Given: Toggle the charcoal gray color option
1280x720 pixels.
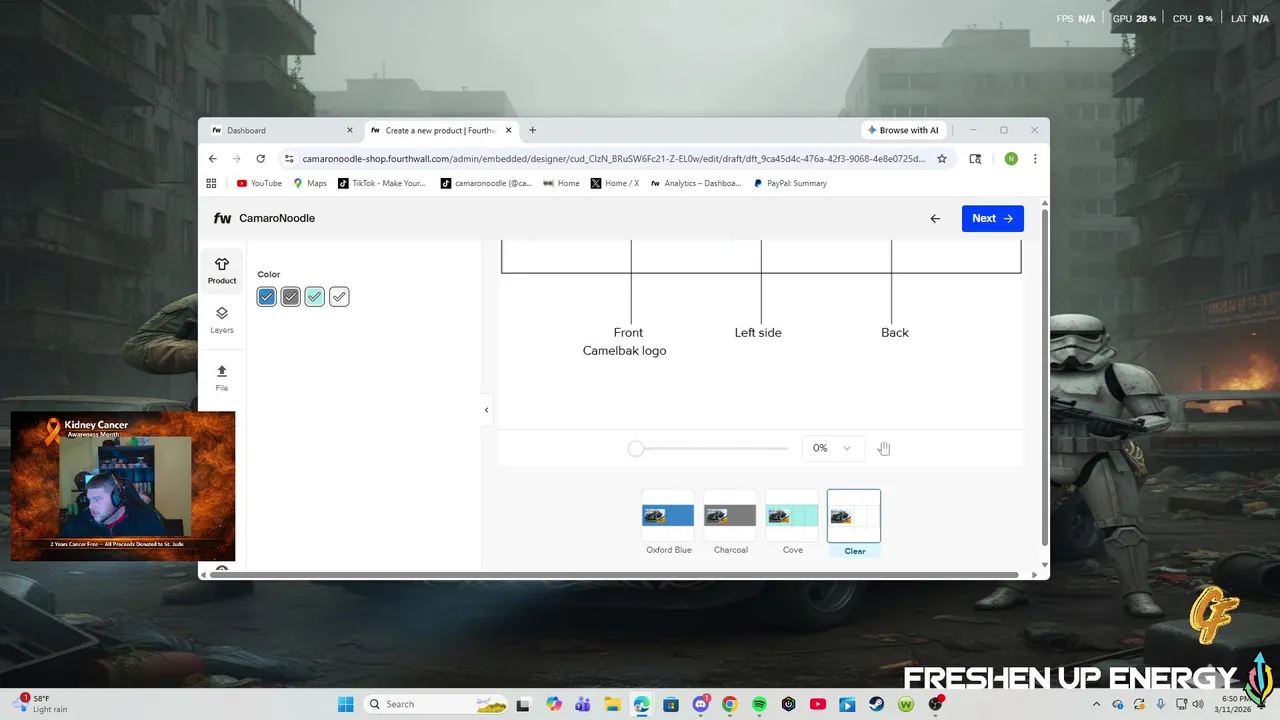Looking at the screenshot, I should [x=290, y=297].
